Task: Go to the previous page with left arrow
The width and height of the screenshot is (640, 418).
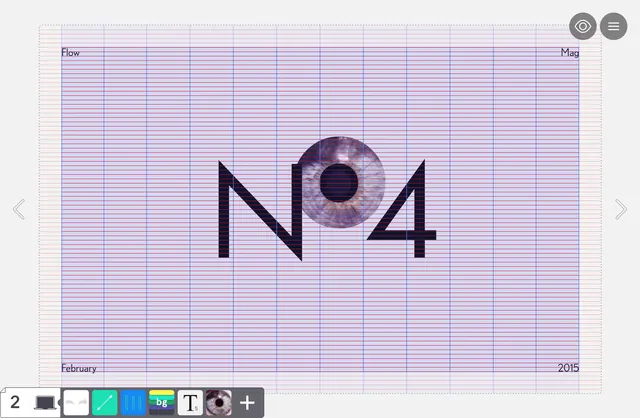Action: coord(19,209)
